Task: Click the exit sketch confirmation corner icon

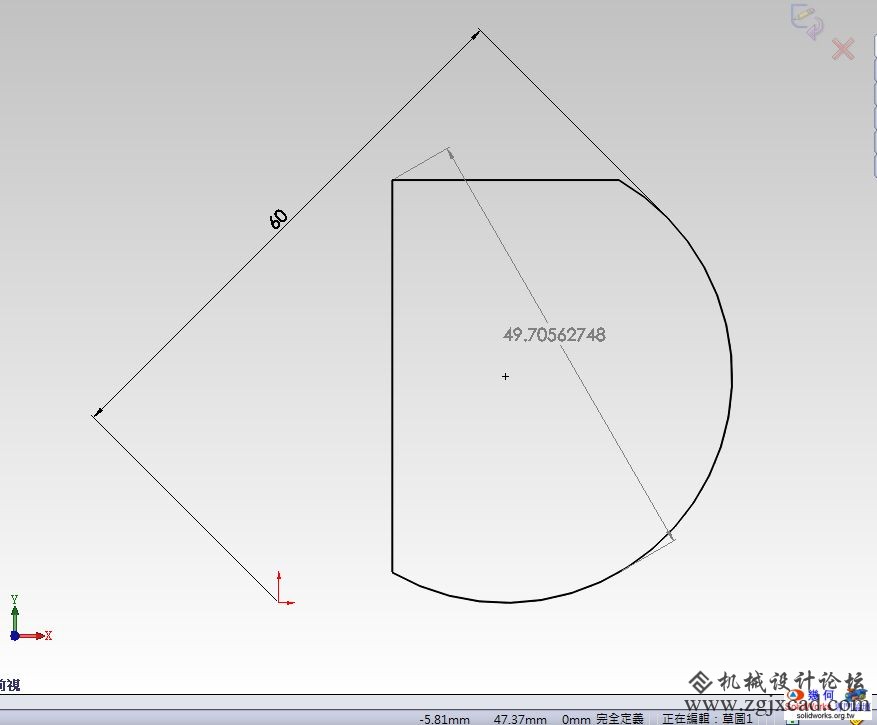Action: coord(807,21)
